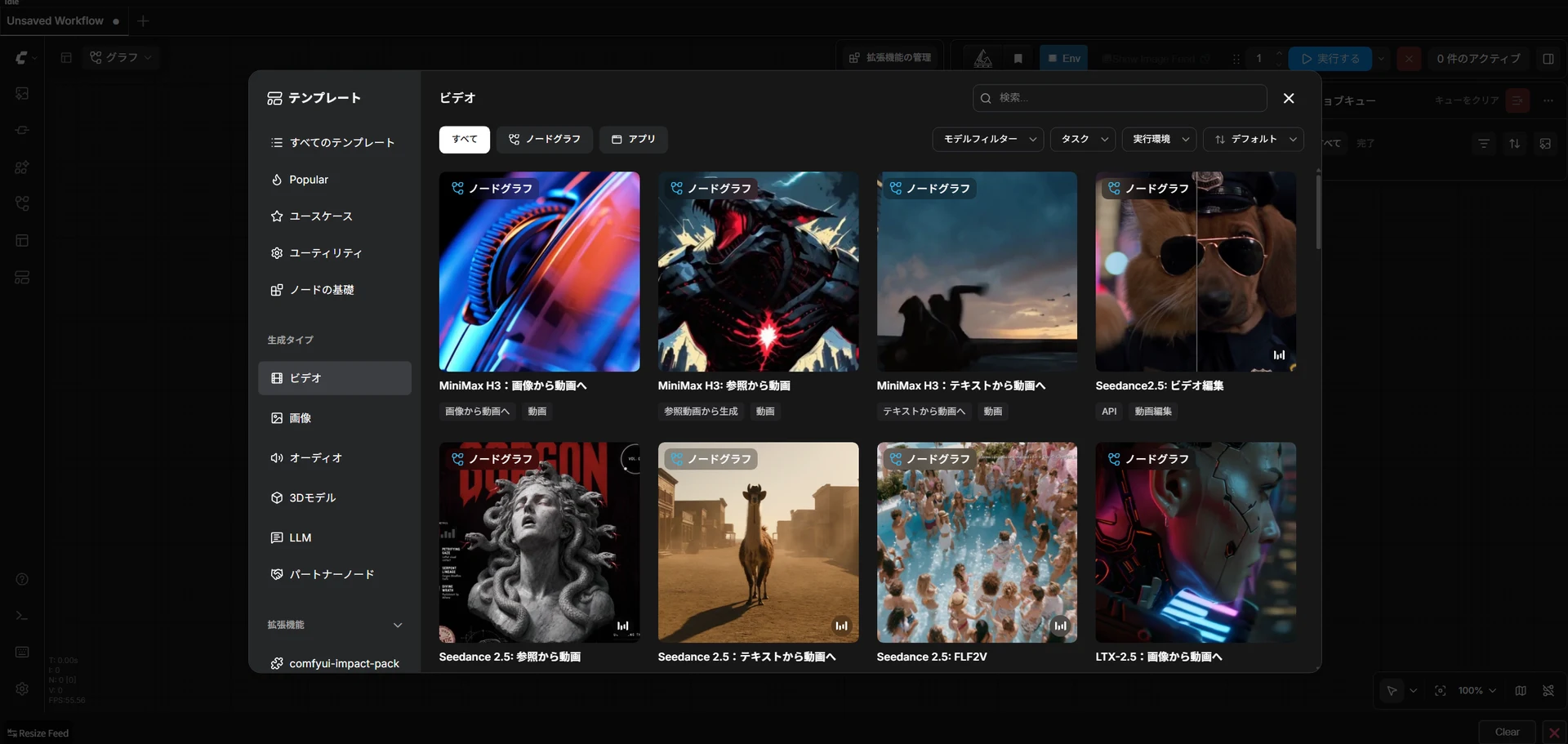Open the 100% zoom dropdown
1568x744 pixels.
click(x=1477, y=691)
